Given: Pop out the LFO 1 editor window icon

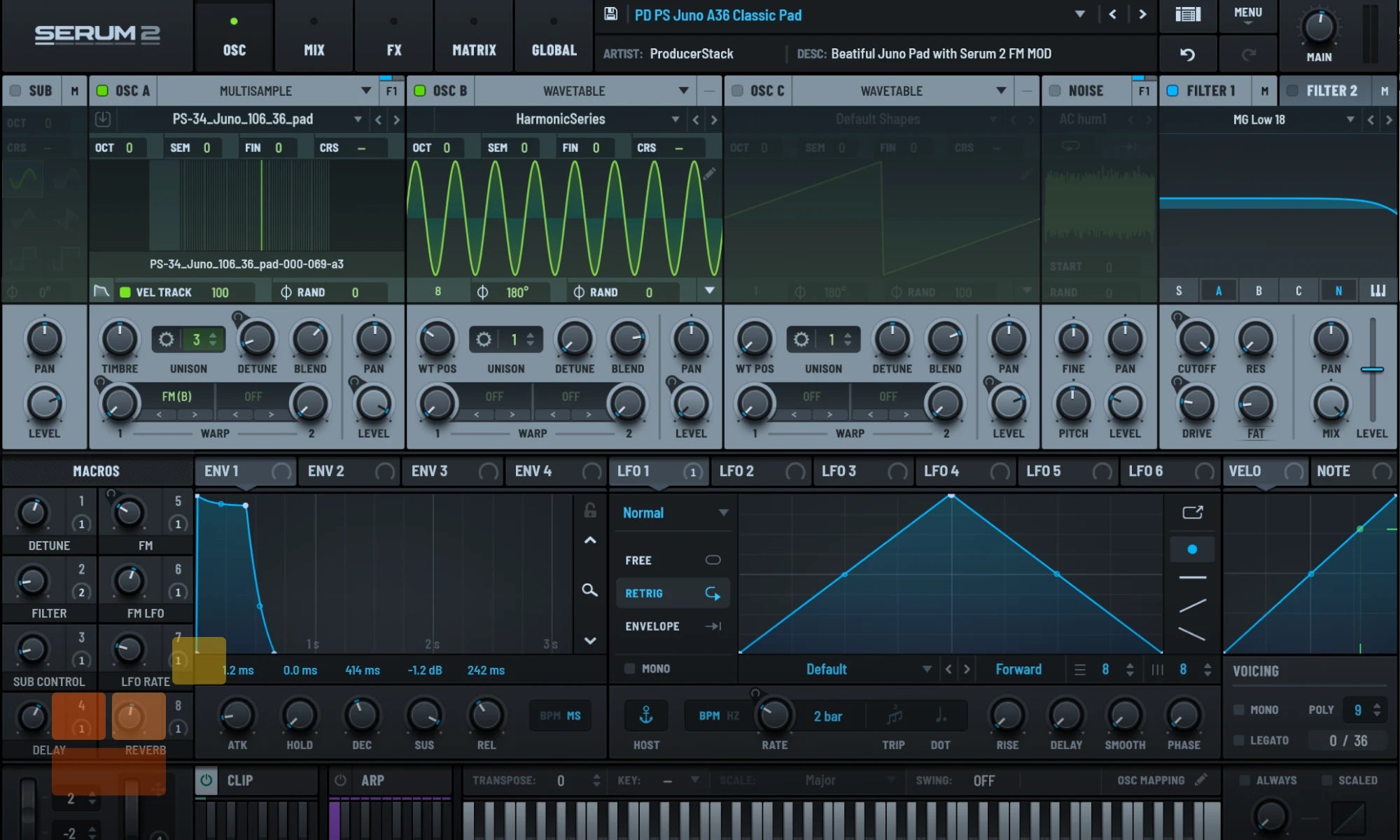Looking at the screenshot, I should [1192, 512].
